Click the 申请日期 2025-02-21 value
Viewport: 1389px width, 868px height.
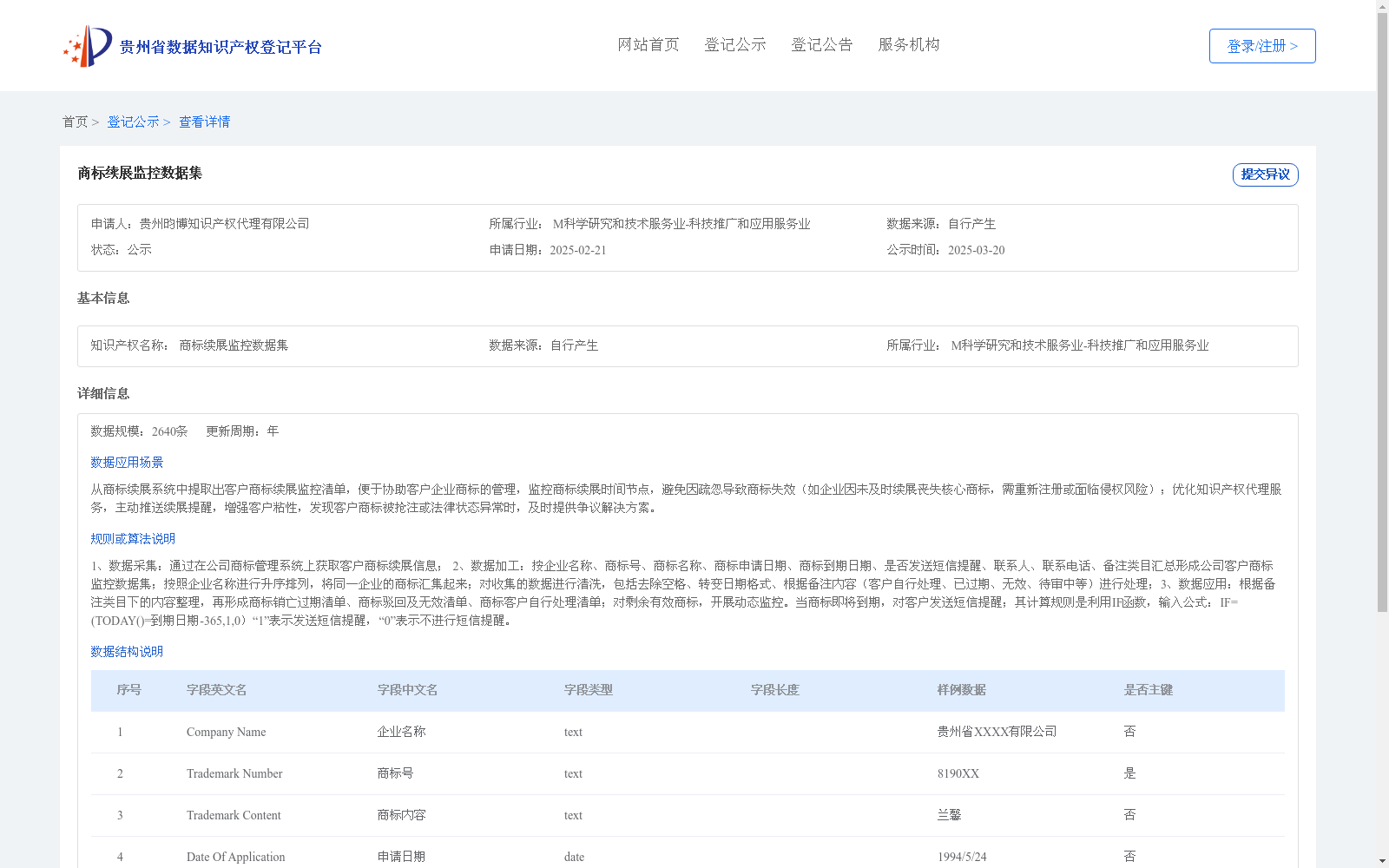pyautogui.click(x=578, y=250)
